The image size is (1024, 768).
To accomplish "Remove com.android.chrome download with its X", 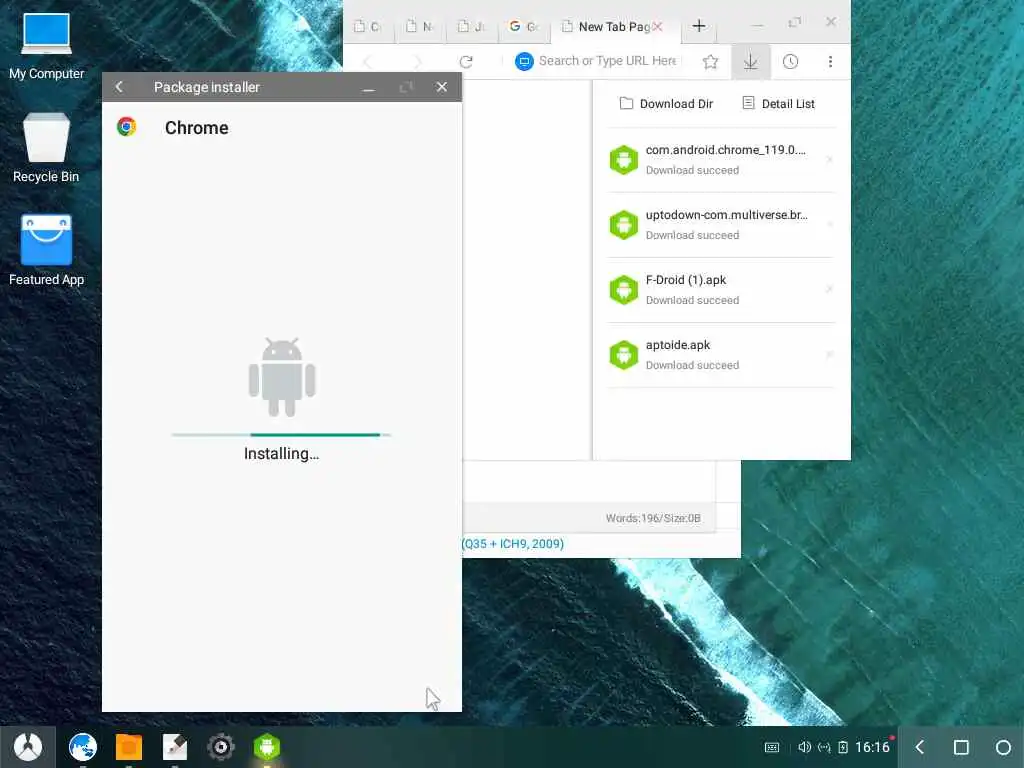I will click(829, 159).
